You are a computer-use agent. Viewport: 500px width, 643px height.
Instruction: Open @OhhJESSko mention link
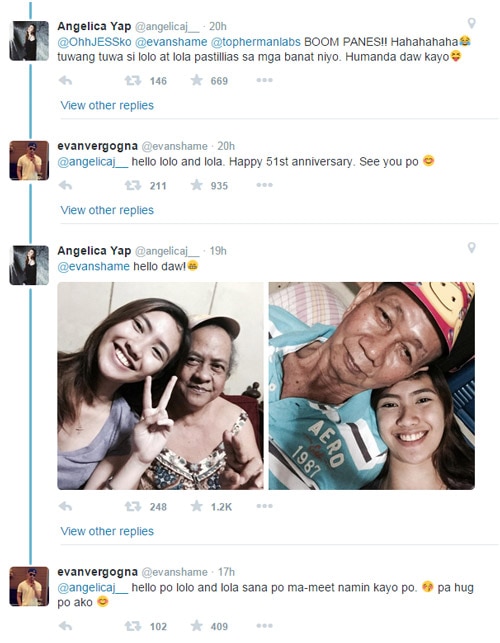[x=94, y=42]
